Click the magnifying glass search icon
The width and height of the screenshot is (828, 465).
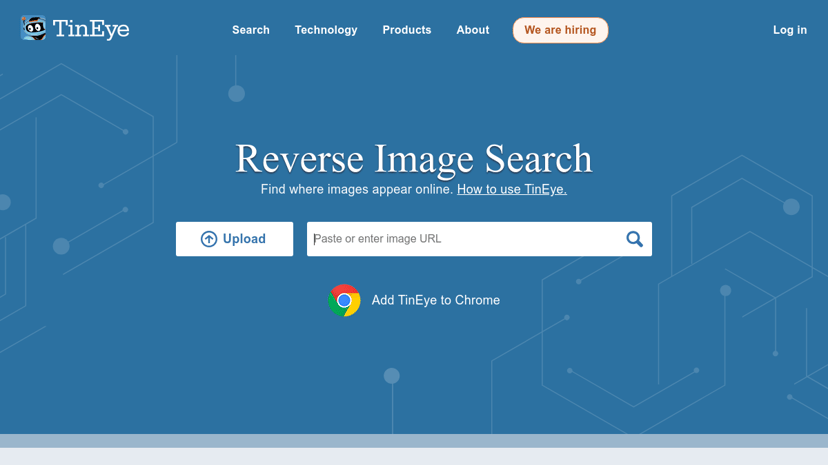tap(634, 239)
